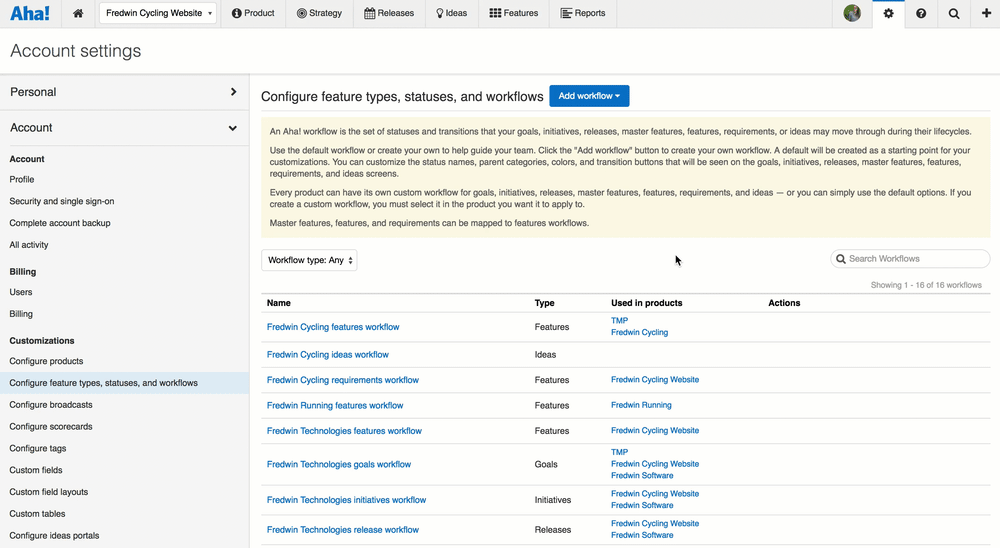
Task: Open Fredwin Technologies release workflow
Action: (342, 529)
